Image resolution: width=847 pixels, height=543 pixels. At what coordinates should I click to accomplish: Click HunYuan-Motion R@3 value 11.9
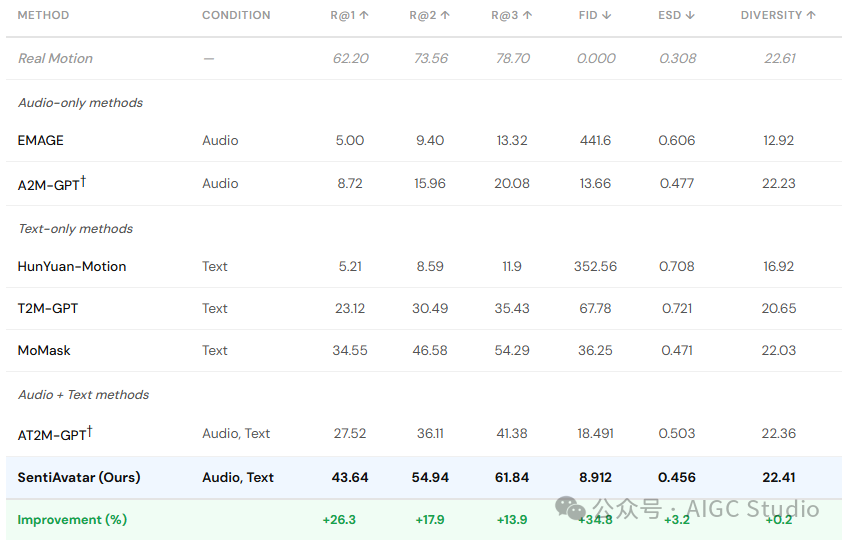click(512, 266)
